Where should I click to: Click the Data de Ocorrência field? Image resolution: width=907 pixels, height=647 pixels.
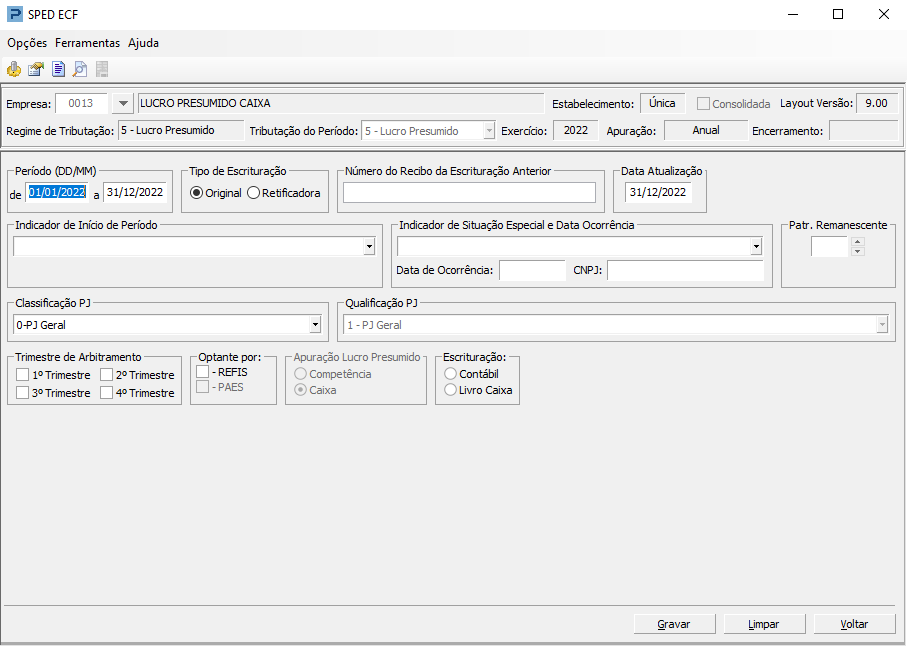pyautogui.click(x=532, y=270)
